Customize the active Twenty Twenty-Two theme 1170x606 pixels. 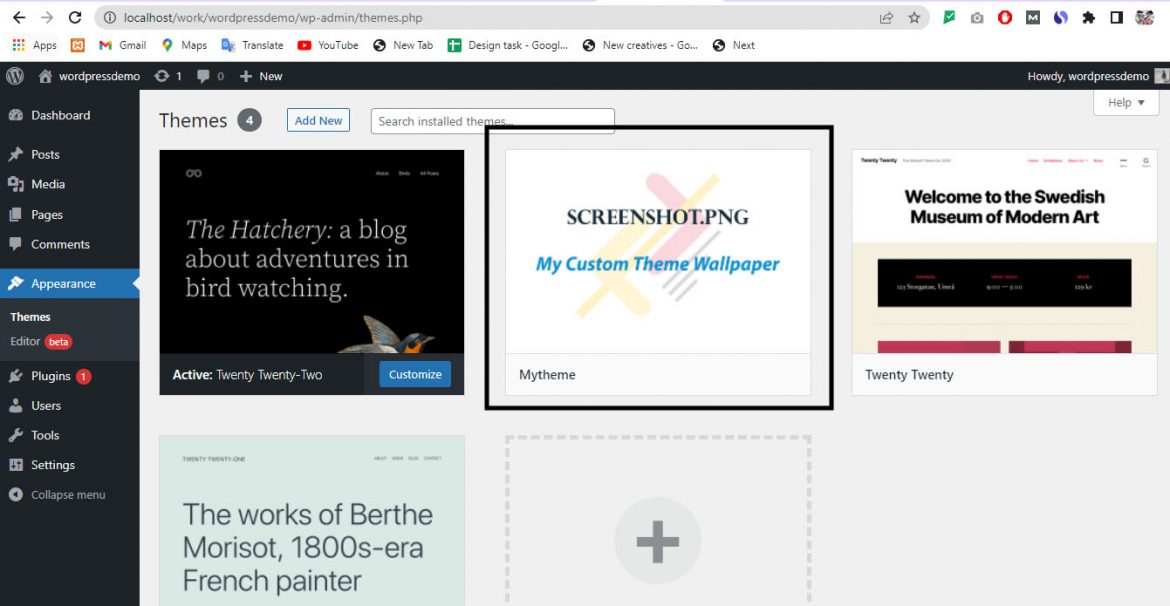tap(414, 373)
